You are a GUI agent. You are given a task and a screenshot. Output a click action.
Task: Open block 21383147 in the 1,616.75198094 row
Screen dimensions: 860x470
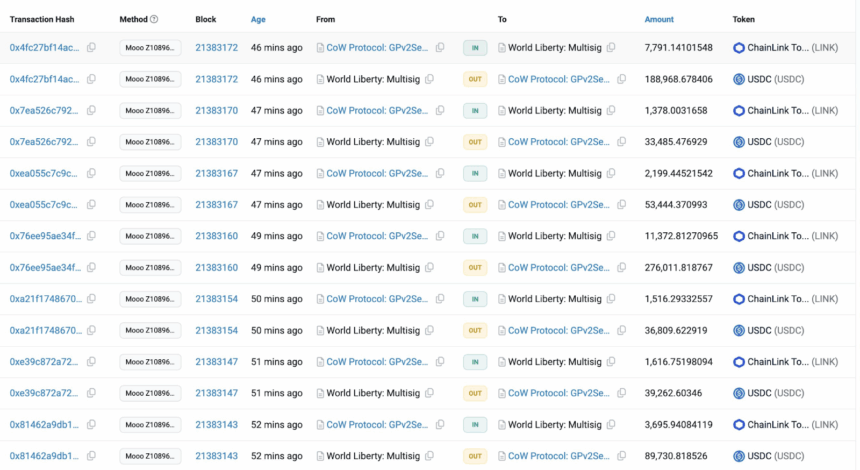pyautogui.click(x=217, y=362)
